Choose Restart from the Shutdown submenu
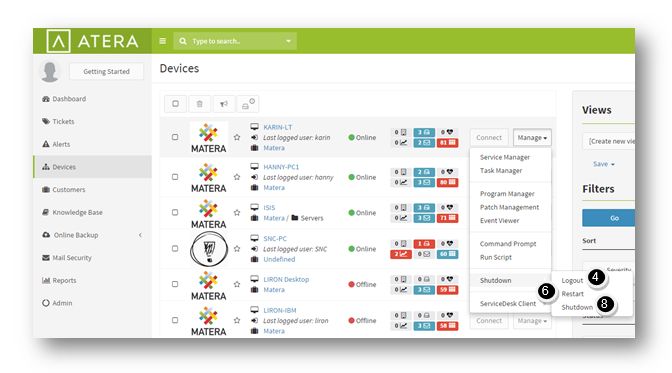This screenshot has height=373, width=672. point(573,294)
